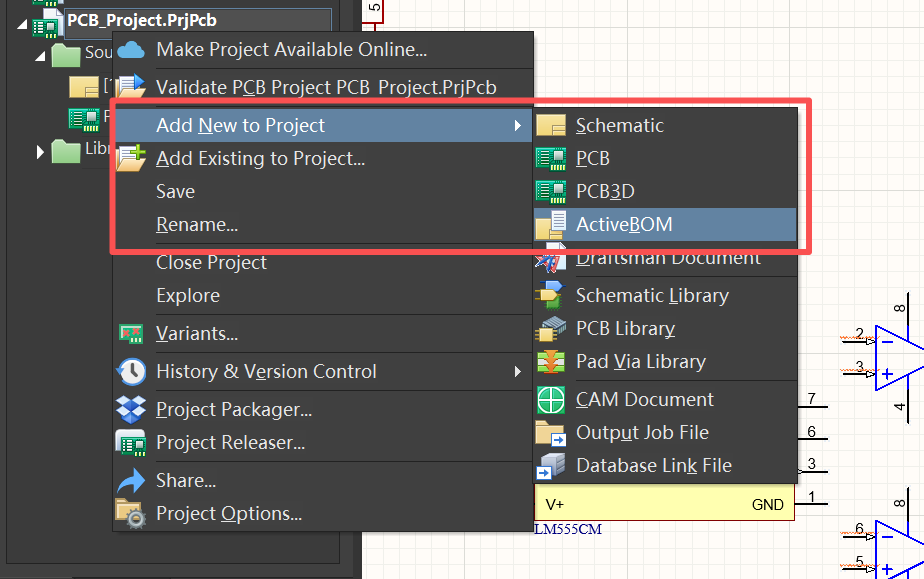Click the Project Packager Dropbox icon
This screenshot has width=924, height=579.
(x=131, y=409)
